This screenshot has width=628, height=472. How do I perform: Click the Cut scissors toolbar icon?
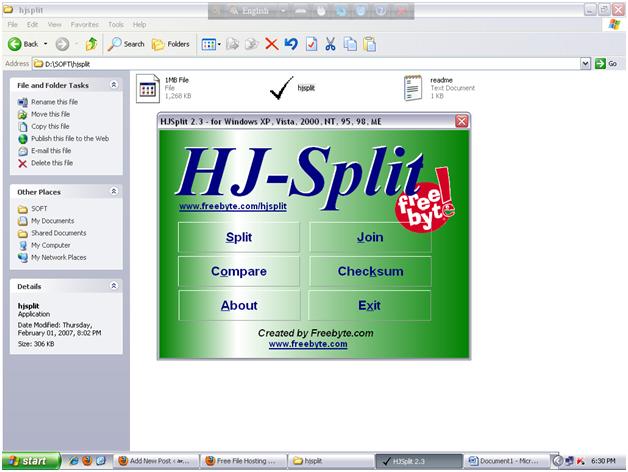pos(330,44)
